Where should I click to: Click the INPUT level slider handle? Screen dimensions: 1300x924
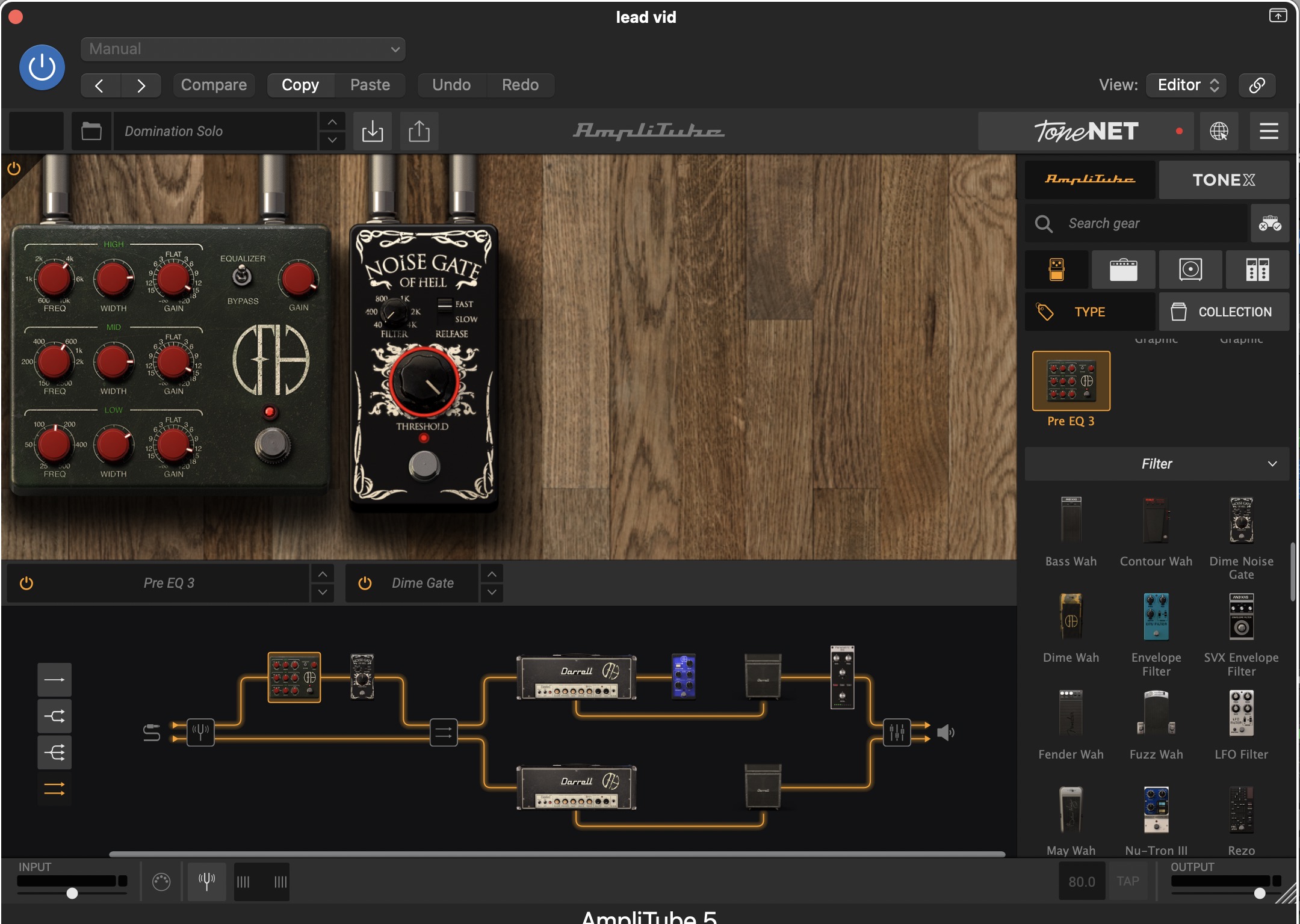pyautogui.click(x=72, y=893)
